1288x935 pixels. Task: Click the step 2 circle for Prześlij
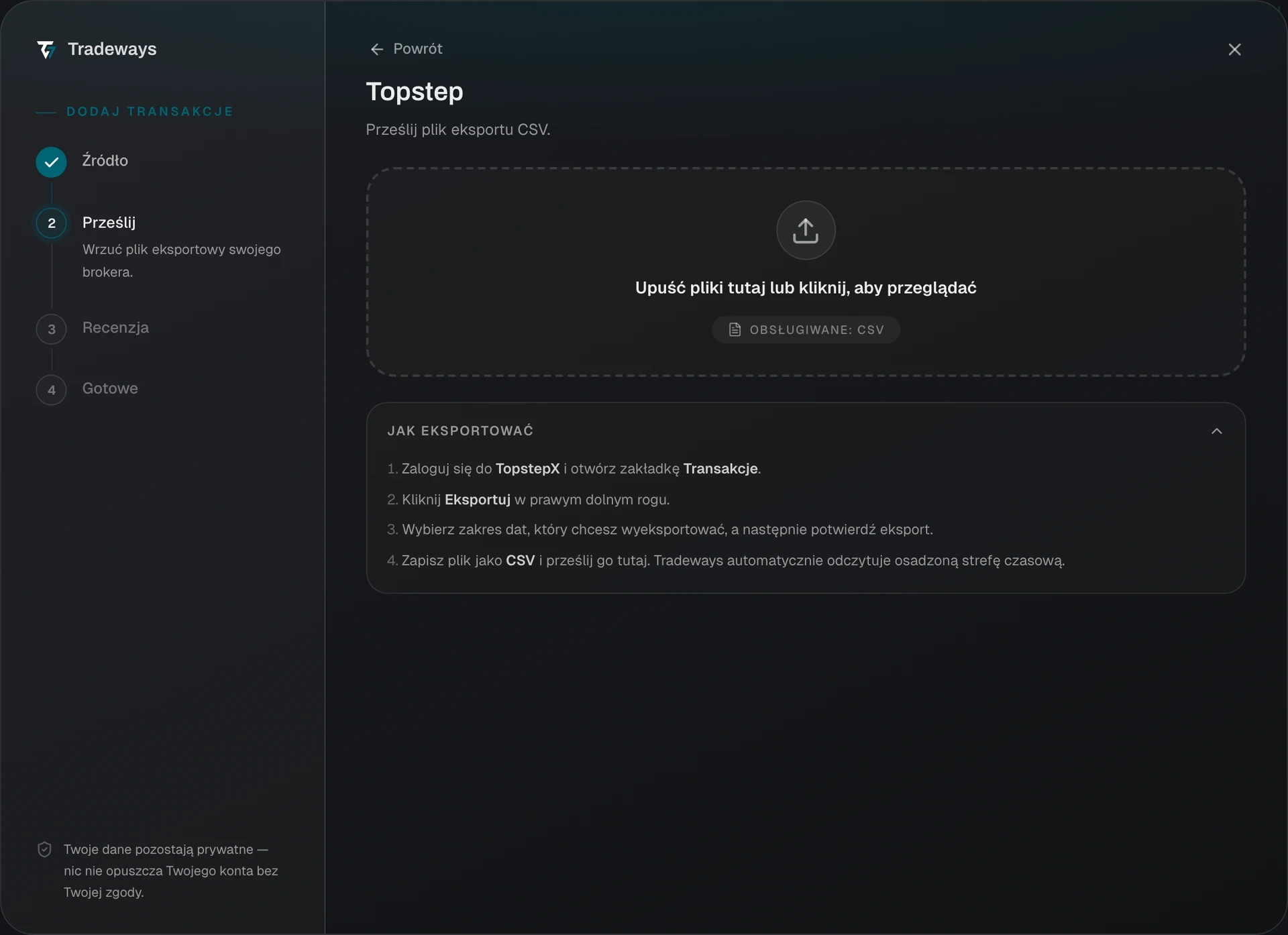click(x=52, y=223)
